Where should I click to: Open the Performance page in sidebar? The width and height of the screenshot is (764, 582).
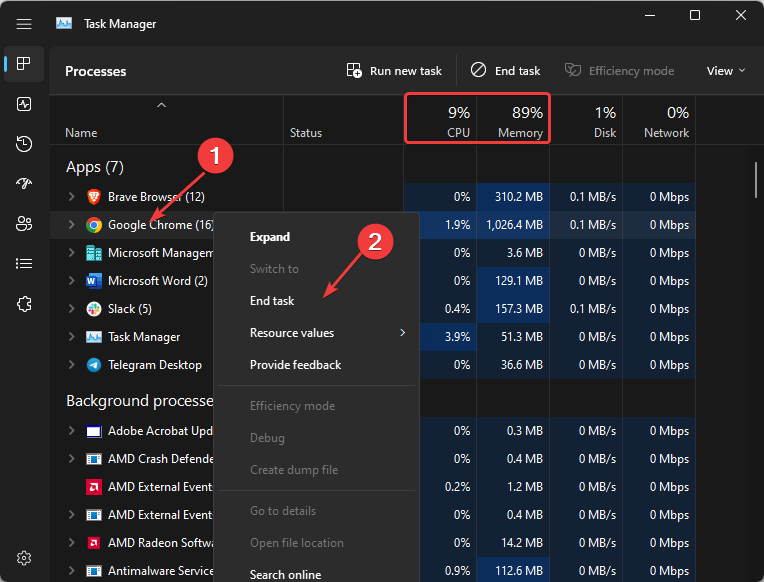tap(24, 104)
